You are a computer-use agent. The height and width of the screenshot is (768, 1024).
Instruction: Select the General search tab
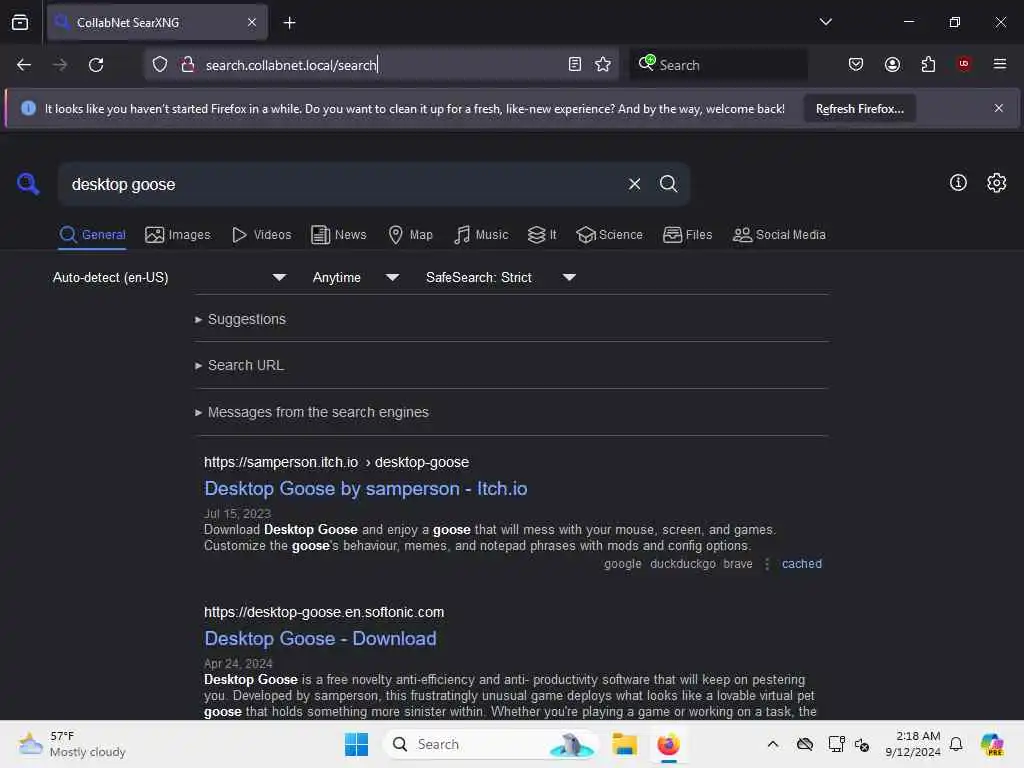click(x=92, y=234)
